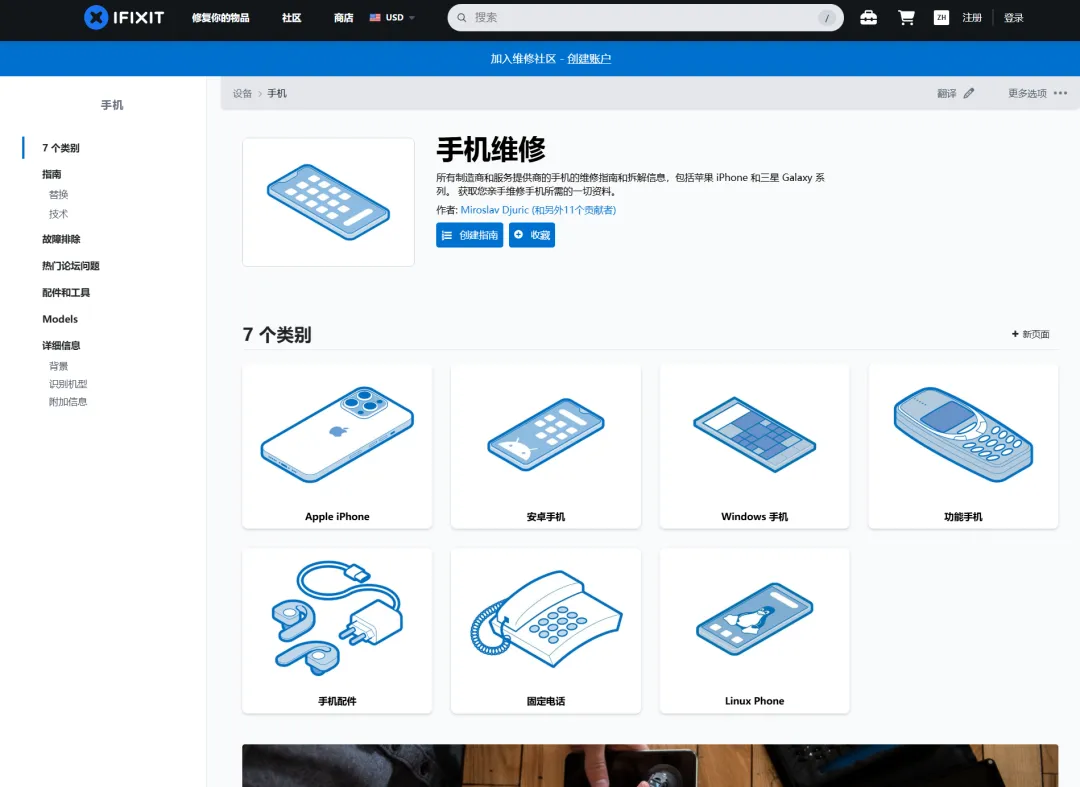The width and height of the screenshot is (1080, 787).
Task: Click Apple iPhone card label
Action: tap(337, 516)
